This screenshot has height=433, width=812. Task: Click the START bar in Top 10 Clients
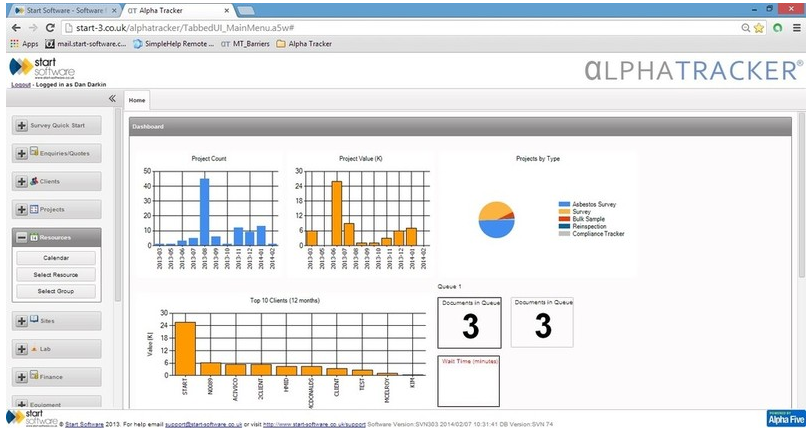(185, 349)
